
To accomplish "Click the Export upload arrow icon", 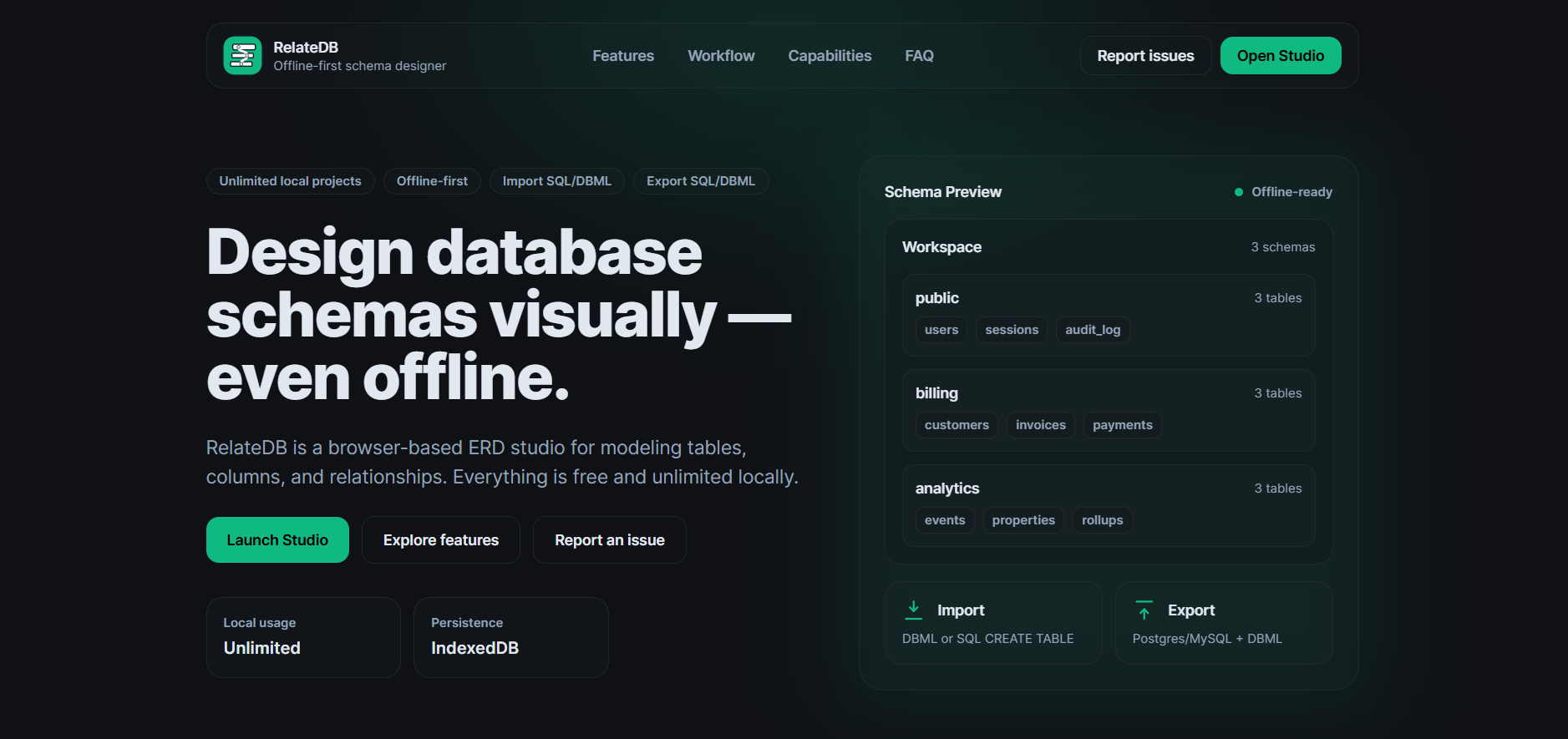I will 1144,610.
